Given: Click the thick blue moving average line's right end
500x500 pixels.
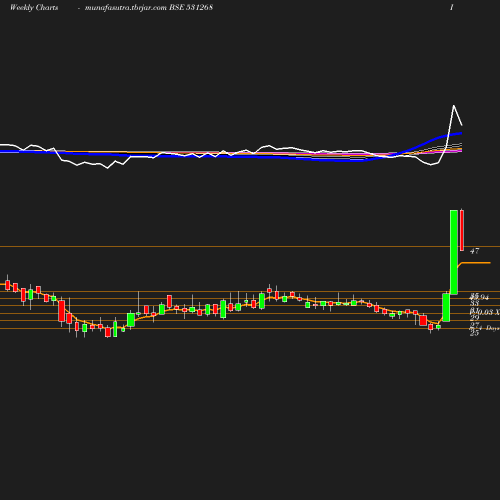Looking at the screenshot, I should (461, 133).
